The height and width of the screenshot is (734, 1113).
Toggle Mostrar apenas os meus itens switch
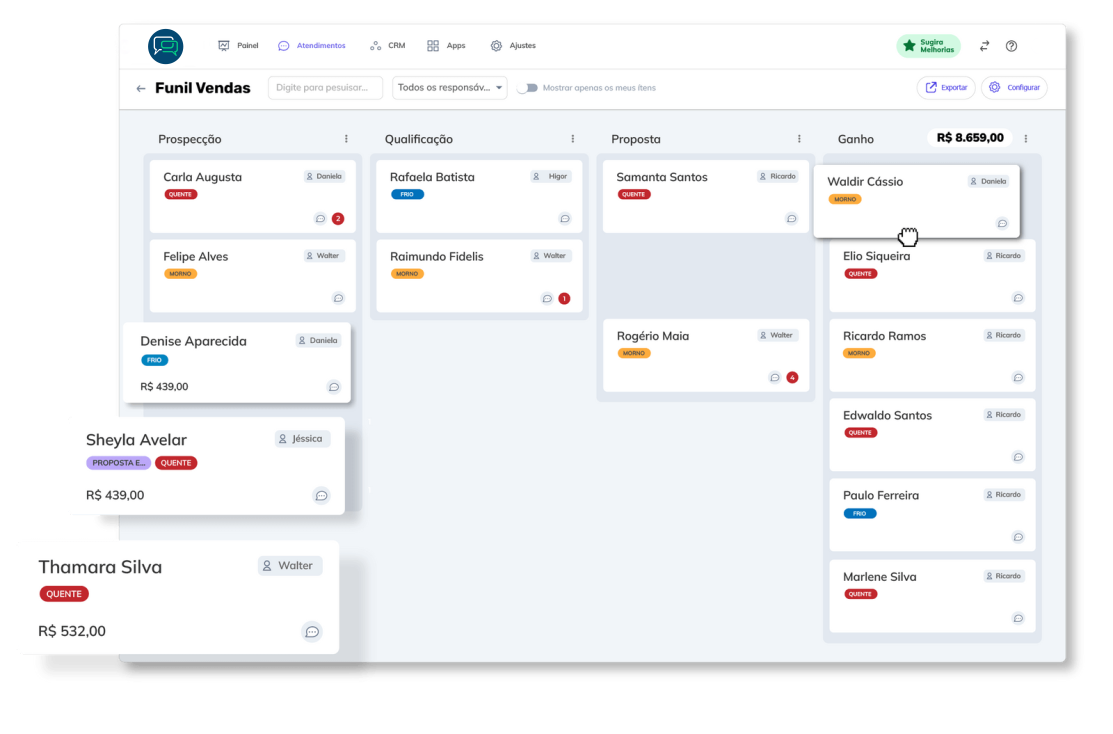coord(527,88)
